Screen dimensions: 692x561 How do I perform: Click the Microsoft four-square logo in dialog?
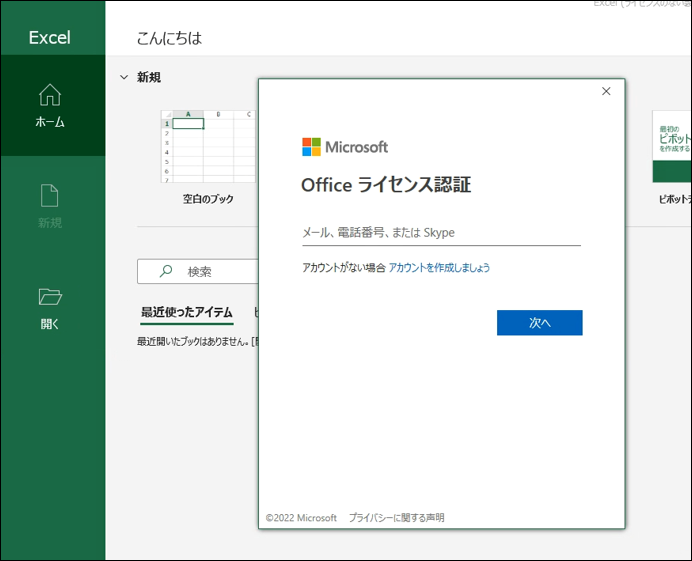coord(312,147)
